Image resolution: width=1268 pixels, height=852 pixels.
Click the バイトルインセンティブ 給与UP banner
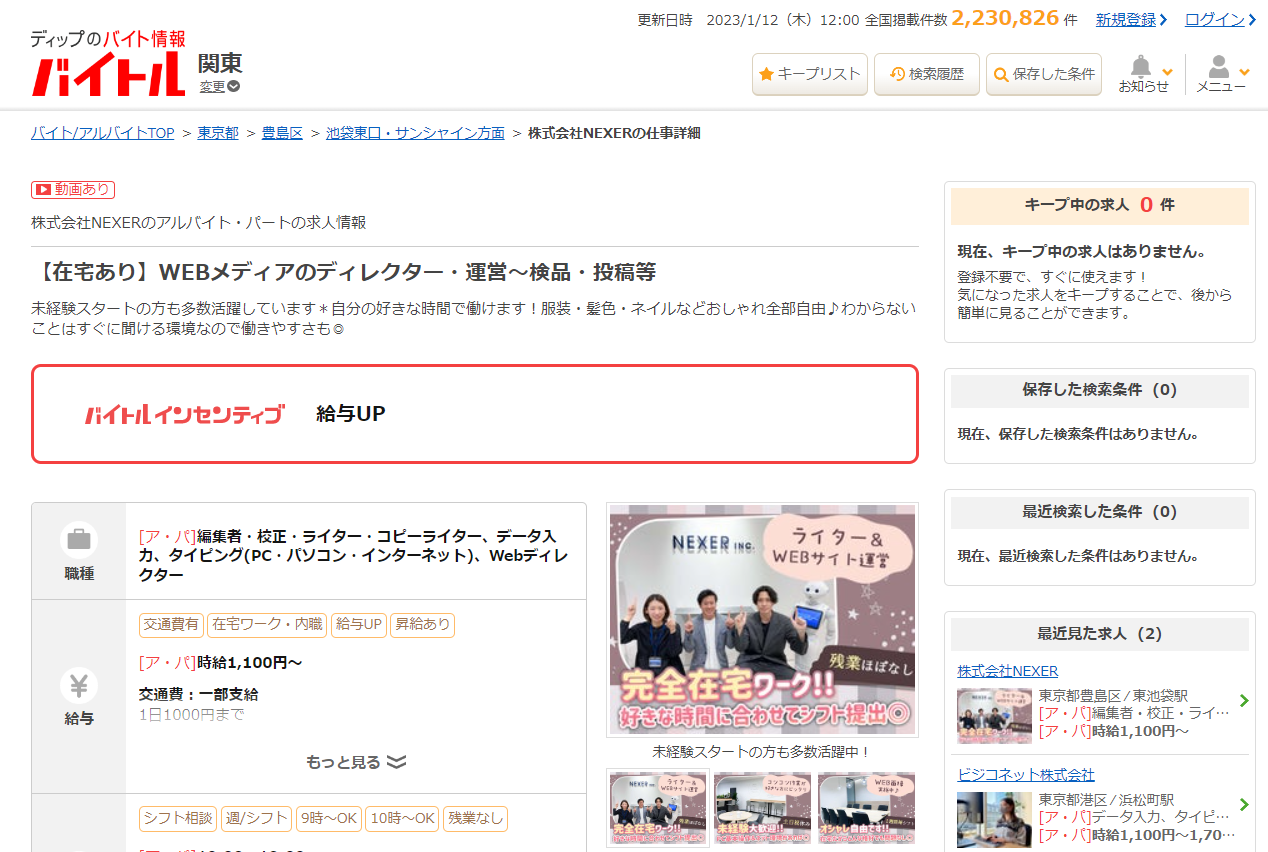coord(475,414)
